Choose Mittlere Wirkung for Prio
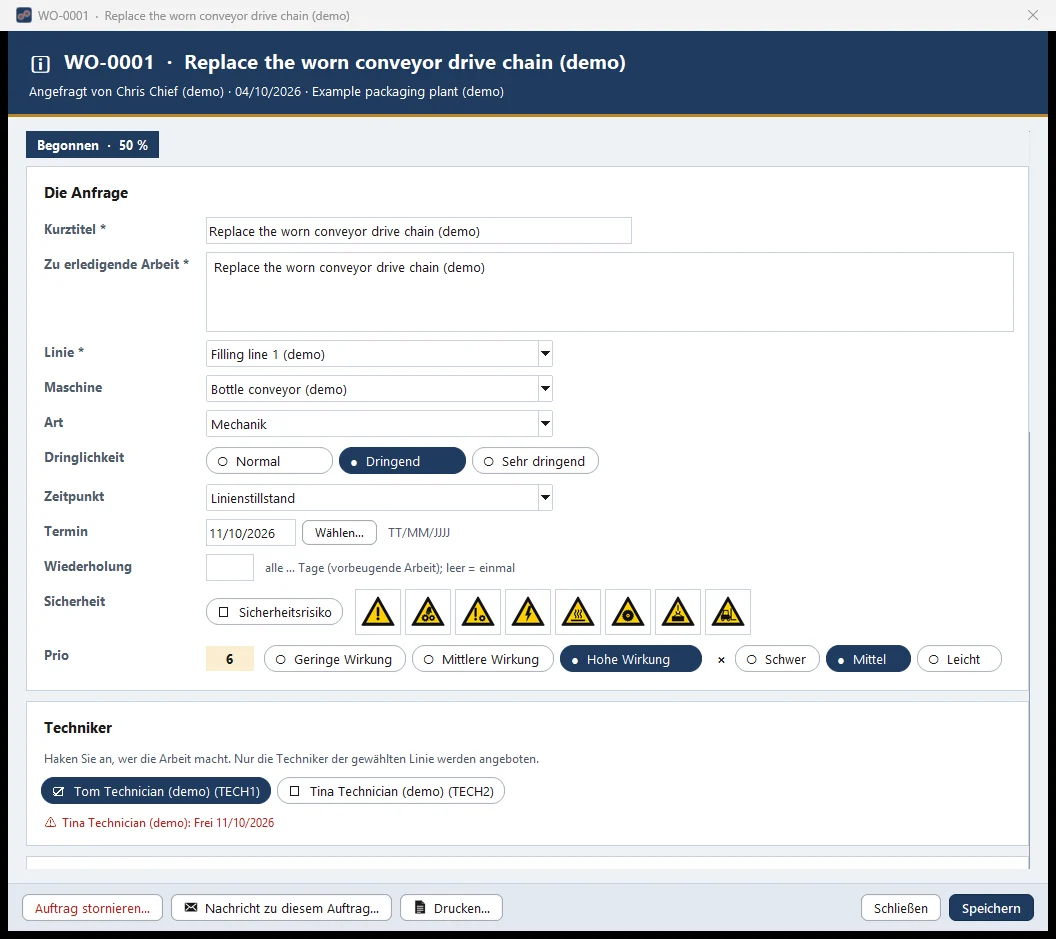 483,659
